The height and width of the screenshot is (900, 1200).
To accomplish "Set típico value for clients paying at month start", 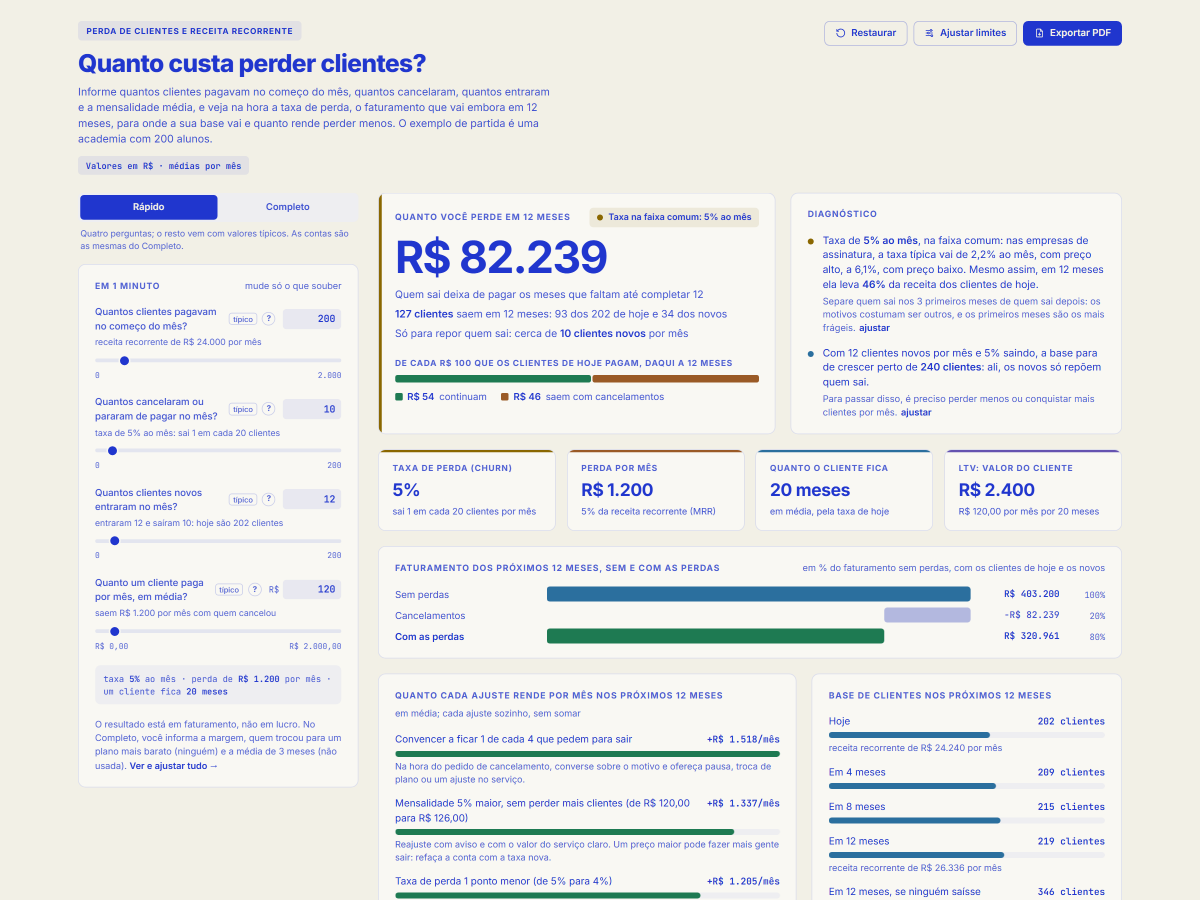I will pos(242,319).
